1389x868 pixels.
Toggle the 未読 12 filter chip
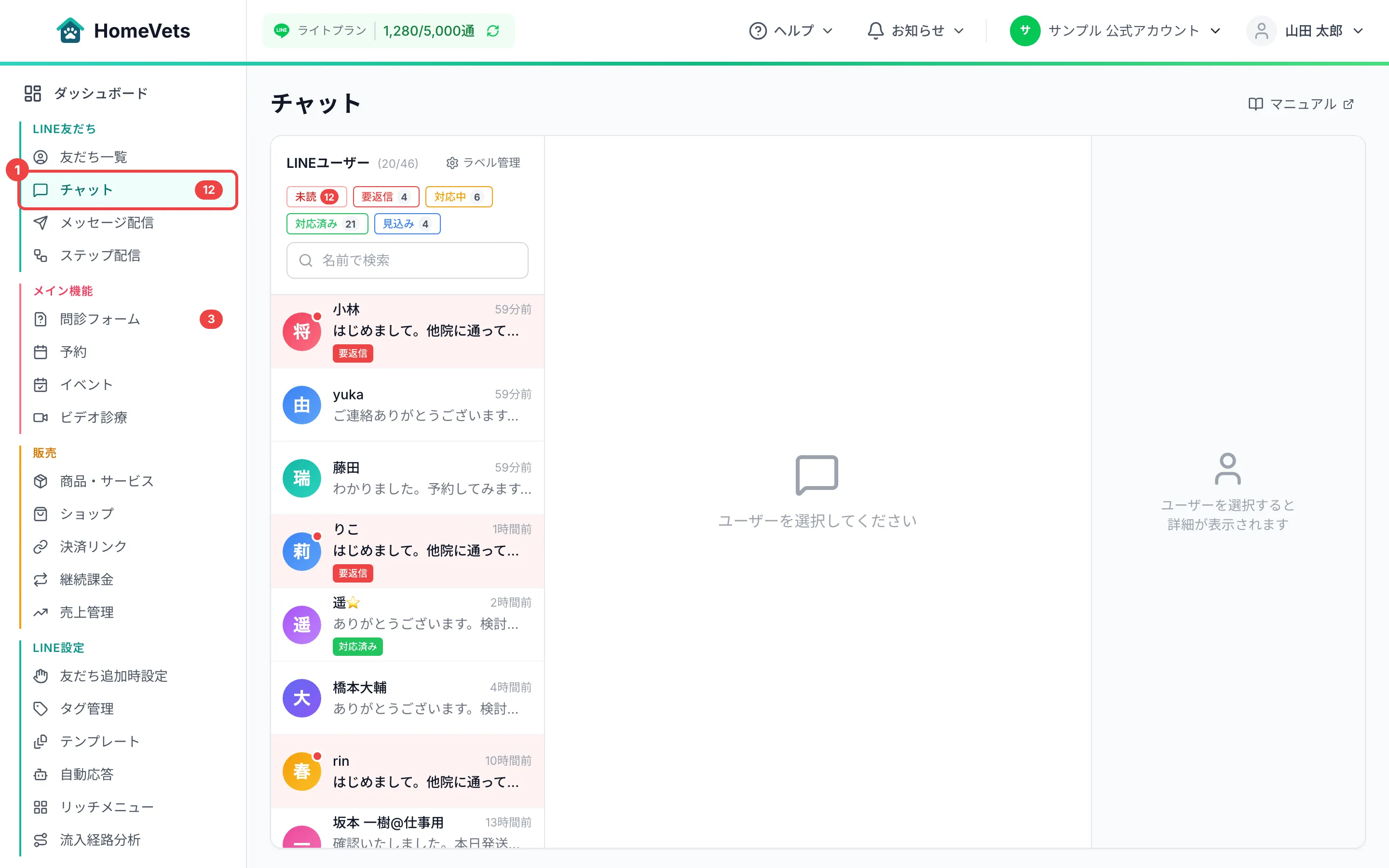click(x=316, y=197)
